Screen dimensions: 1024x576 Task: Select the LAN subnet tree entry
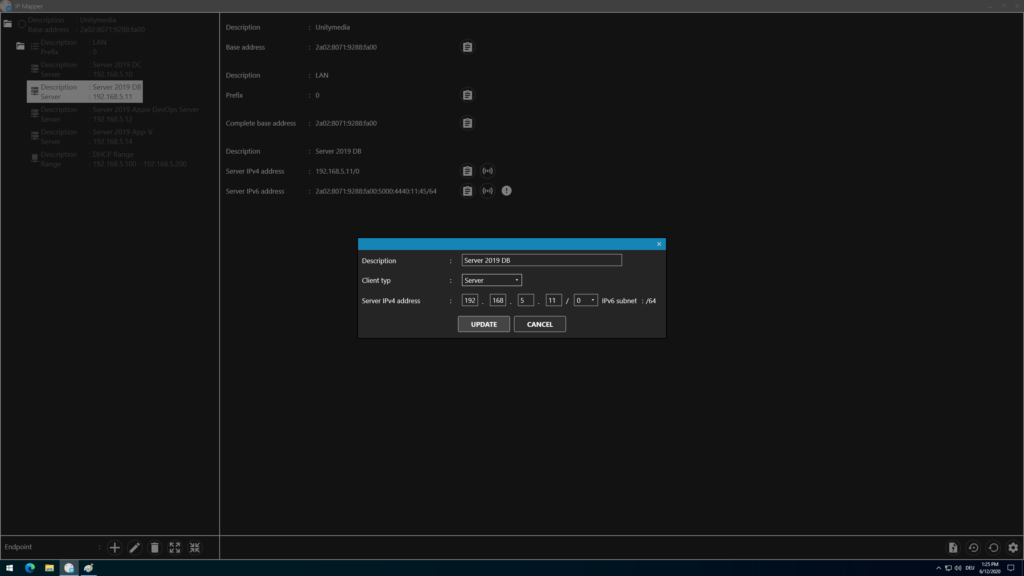coord(69,47)
